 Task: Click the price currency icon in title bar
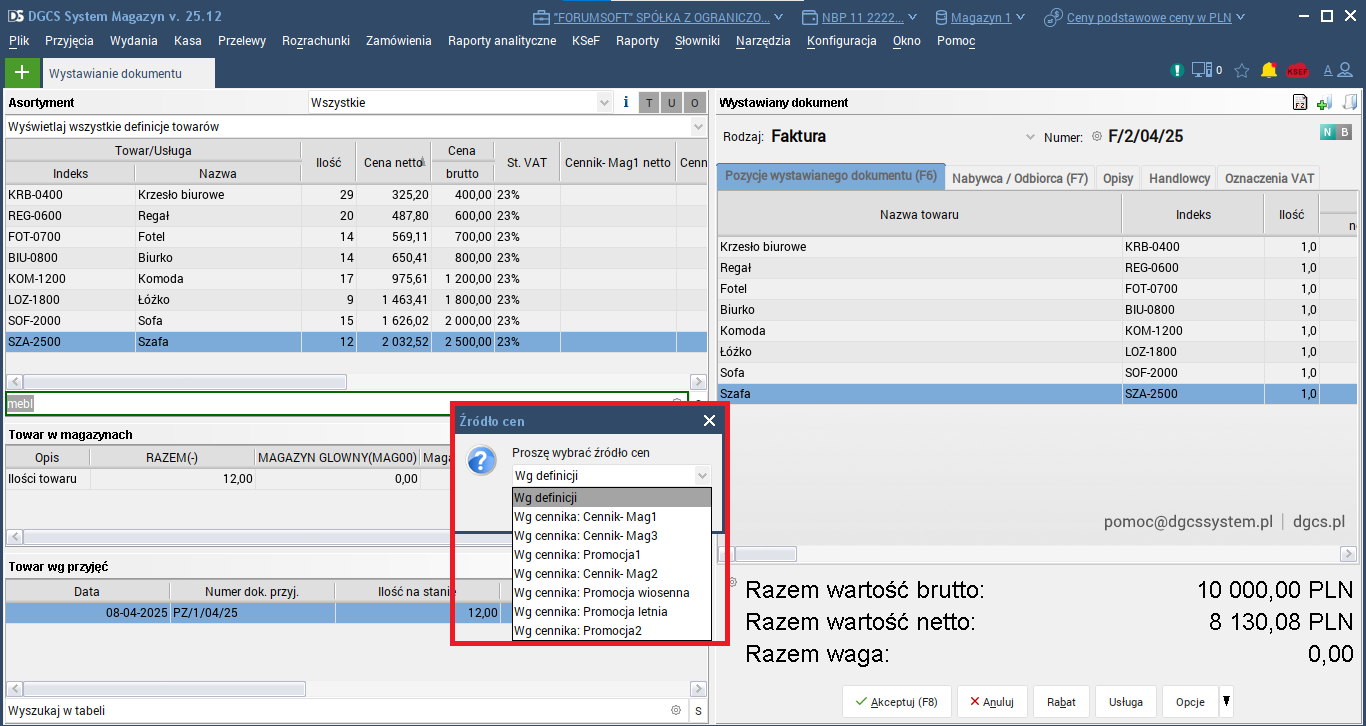1053,17
